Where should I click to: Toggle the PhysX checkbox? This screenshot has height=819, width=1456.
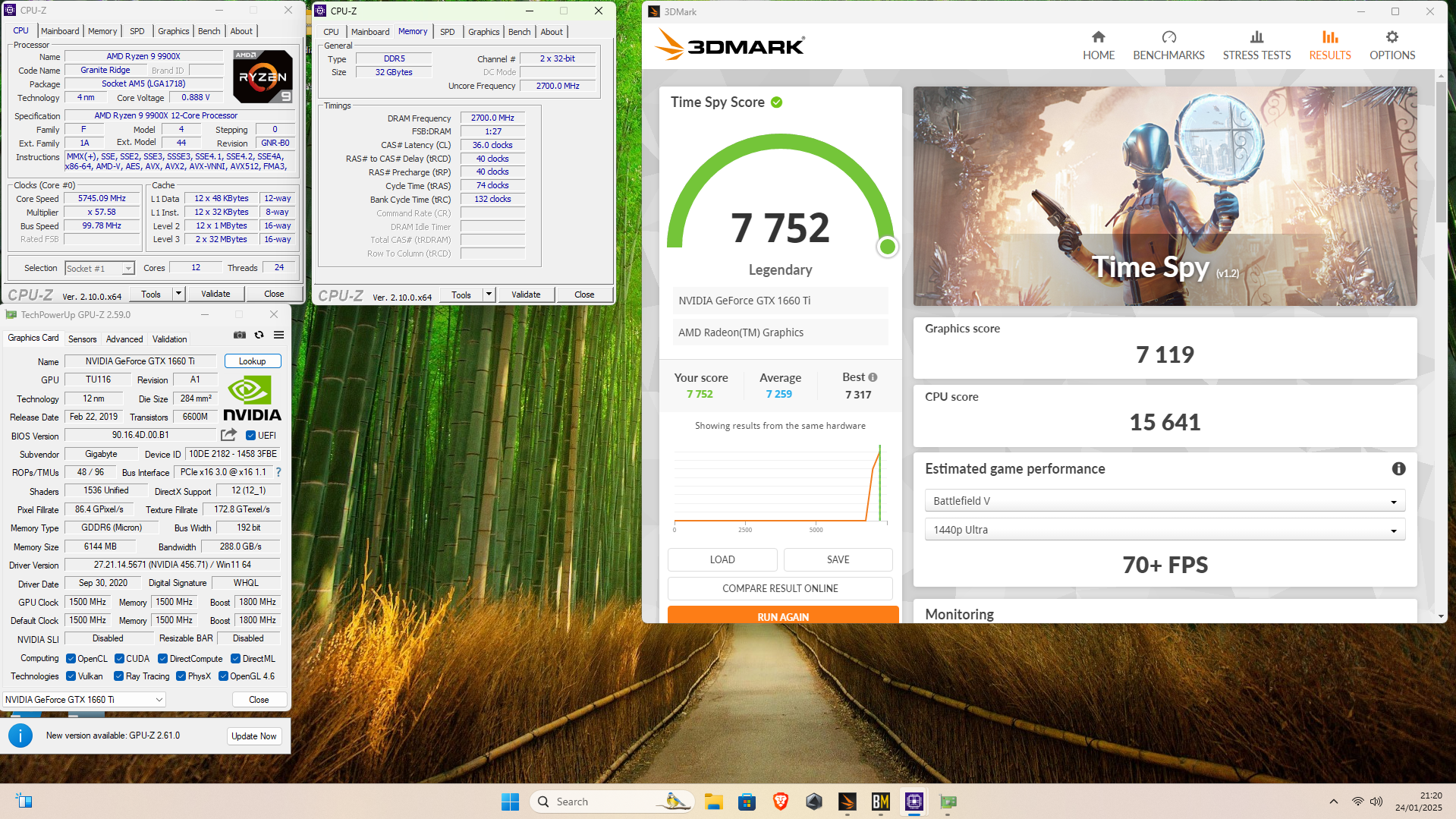click(x=181, y=676)
